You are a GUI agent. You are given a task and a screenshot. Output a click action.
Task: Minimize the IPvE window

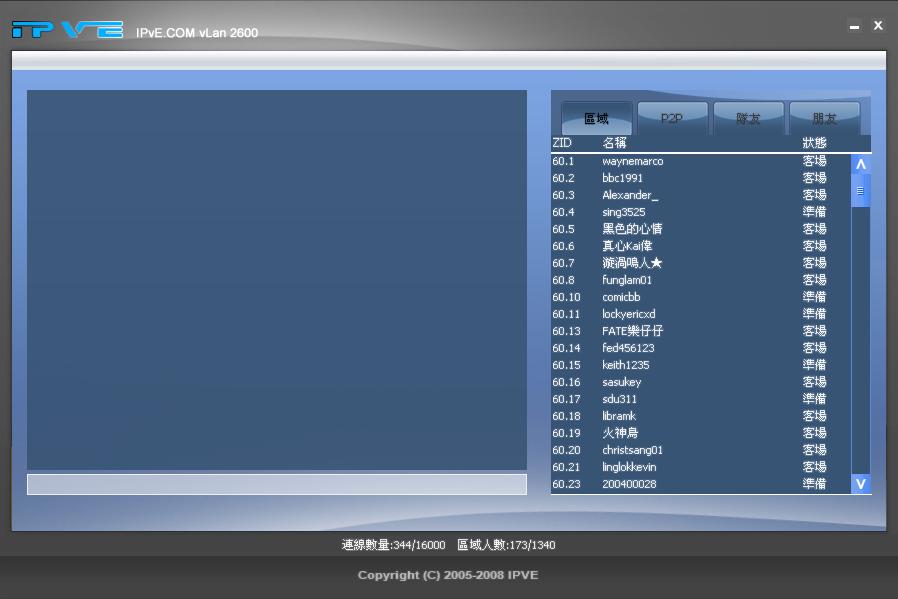click(x=854, y=26)
